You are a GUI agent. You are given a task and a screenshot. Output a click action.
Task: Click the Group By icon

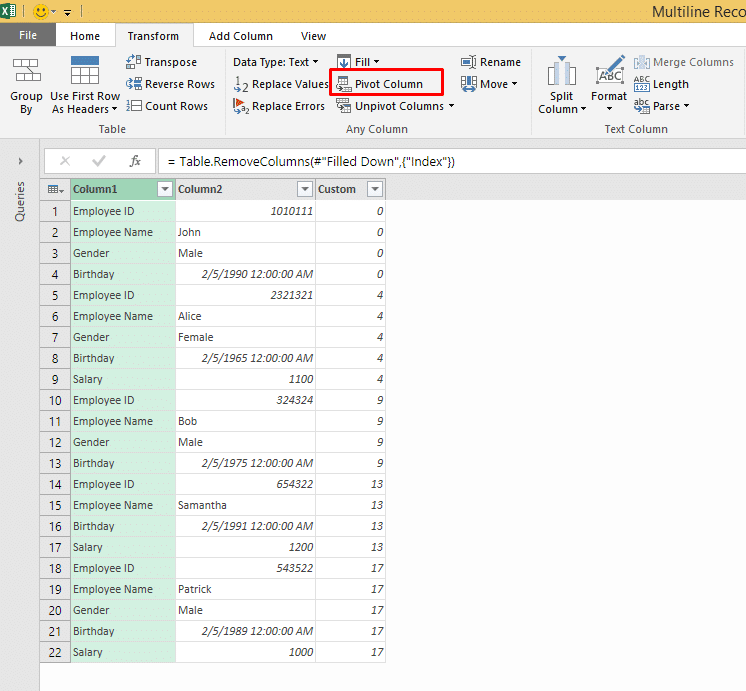[x=27, y=71]
